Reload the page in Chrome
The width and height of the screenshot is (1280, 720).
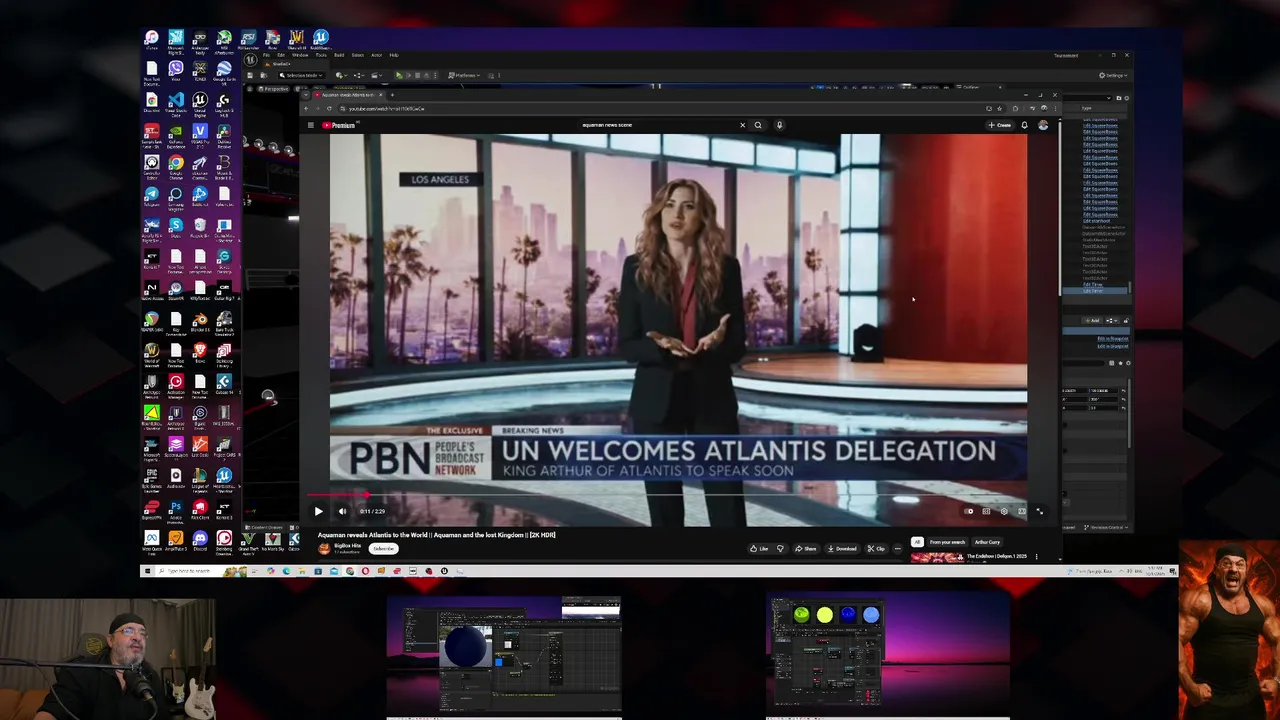[329, 108]
